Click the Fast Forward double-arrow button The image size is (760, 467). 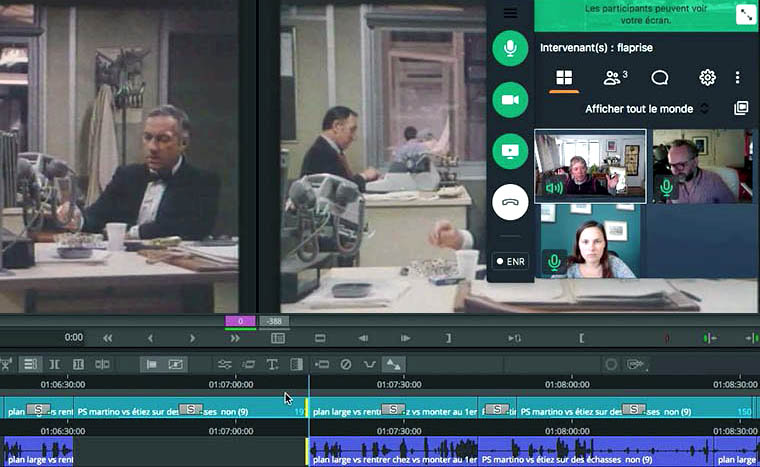(235, 338)
